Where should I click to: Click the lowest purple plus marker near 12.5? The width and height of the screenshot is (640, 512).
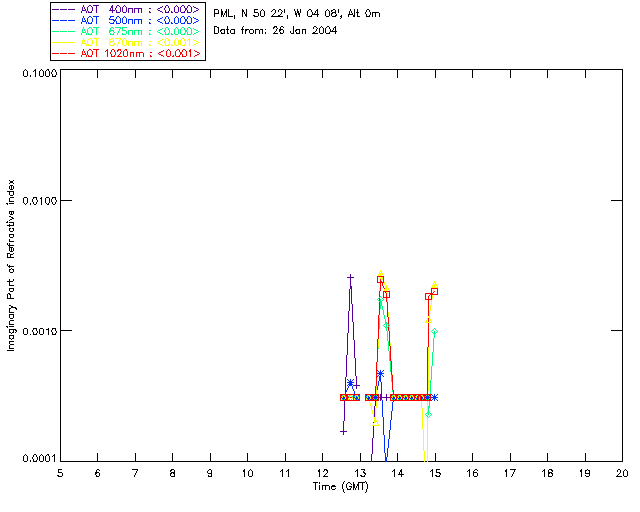pyautogui.click(x=344, y=432)
